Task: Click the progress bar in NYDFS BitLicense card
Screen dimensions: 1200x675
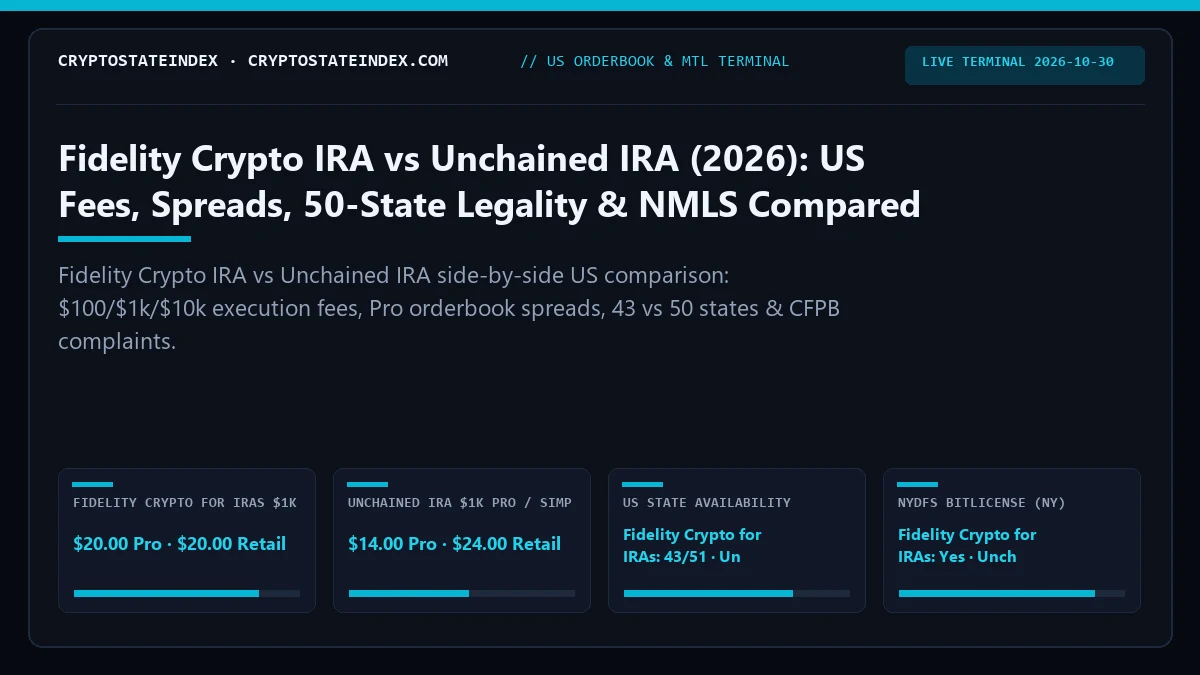Action: pos(1012,593)
